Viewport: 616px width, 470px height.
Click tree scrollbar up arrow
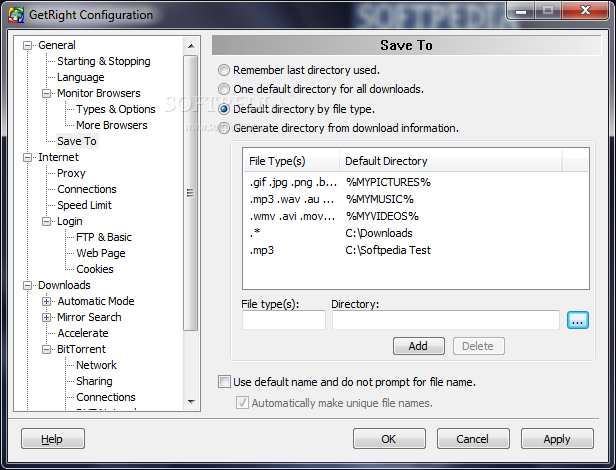click(191, 46)
